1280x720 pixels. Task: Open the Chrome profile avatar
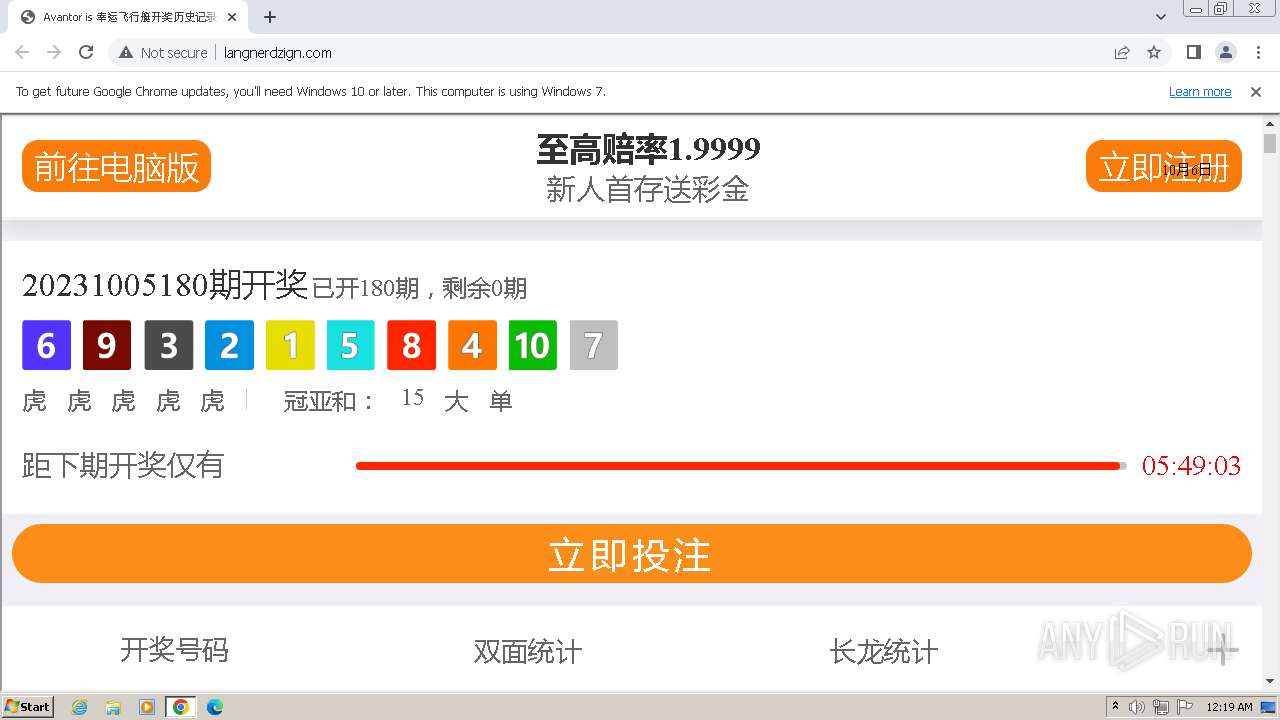pyautogui.click(x=1226, y=52)
